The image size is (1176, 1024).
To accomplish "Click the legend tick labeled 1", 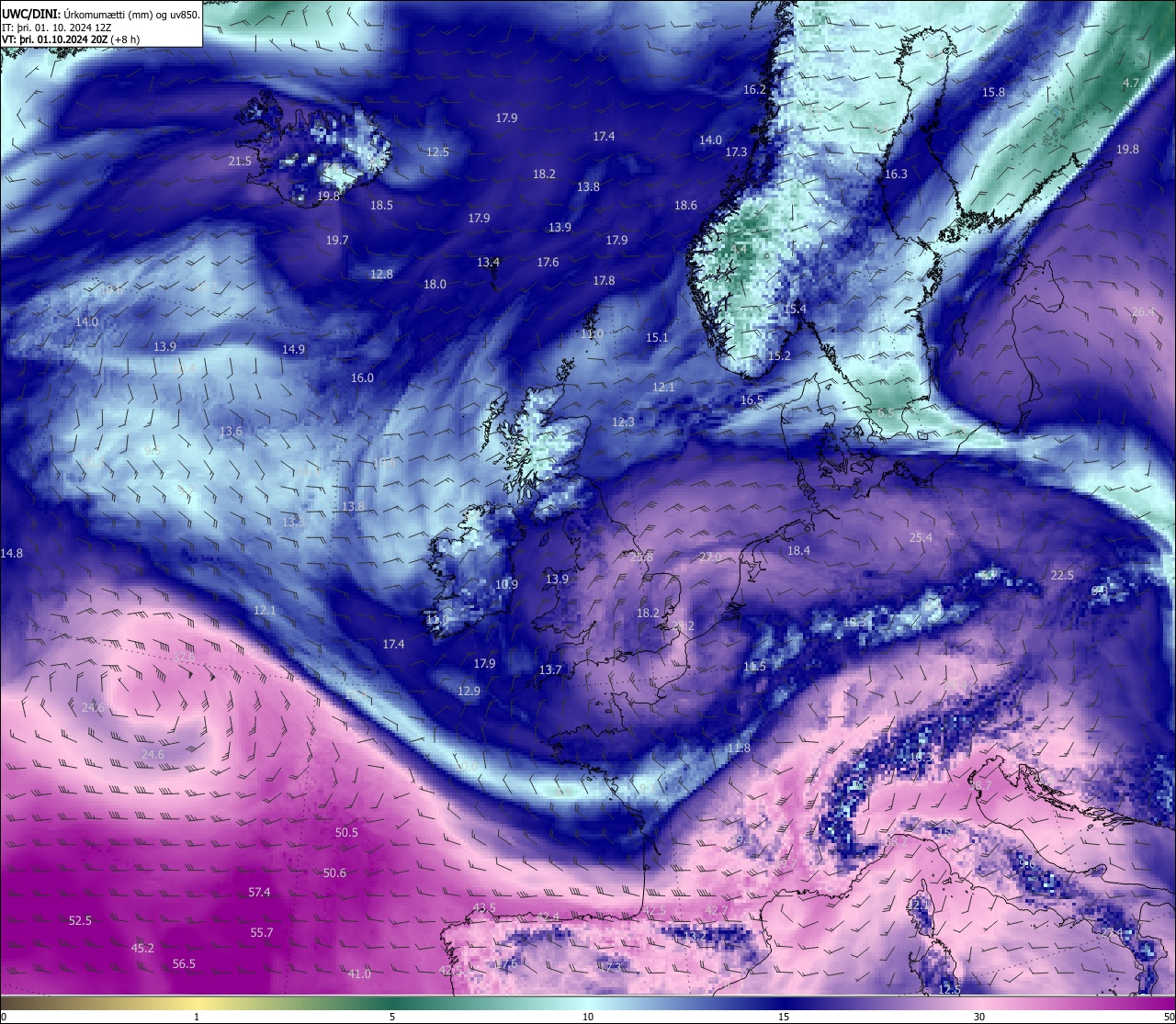I will 197,1017.
